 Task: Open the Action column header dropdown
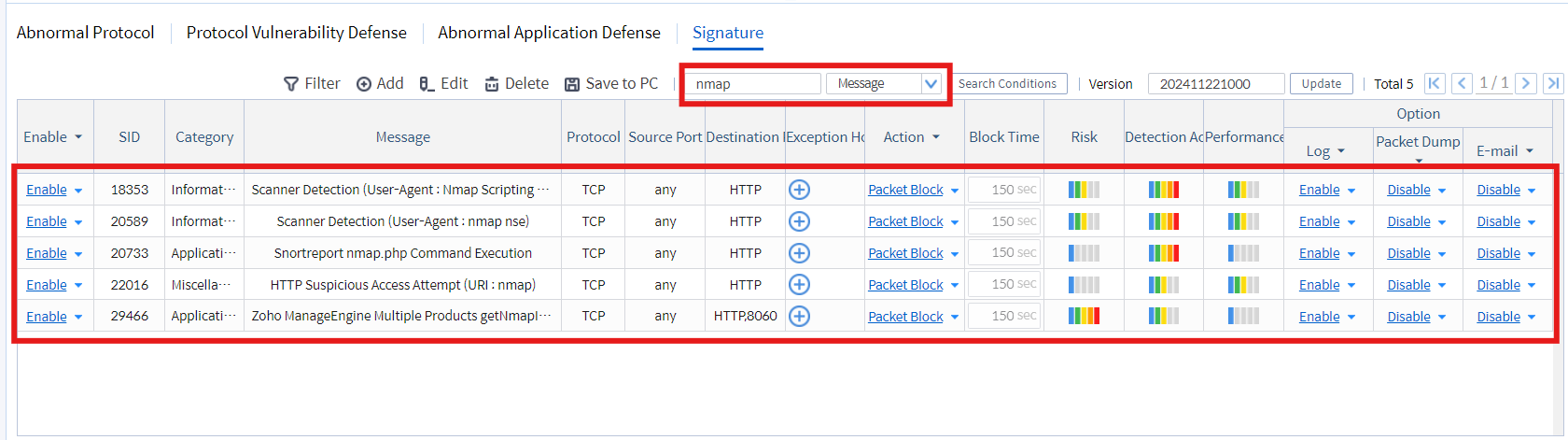[936, 137]
